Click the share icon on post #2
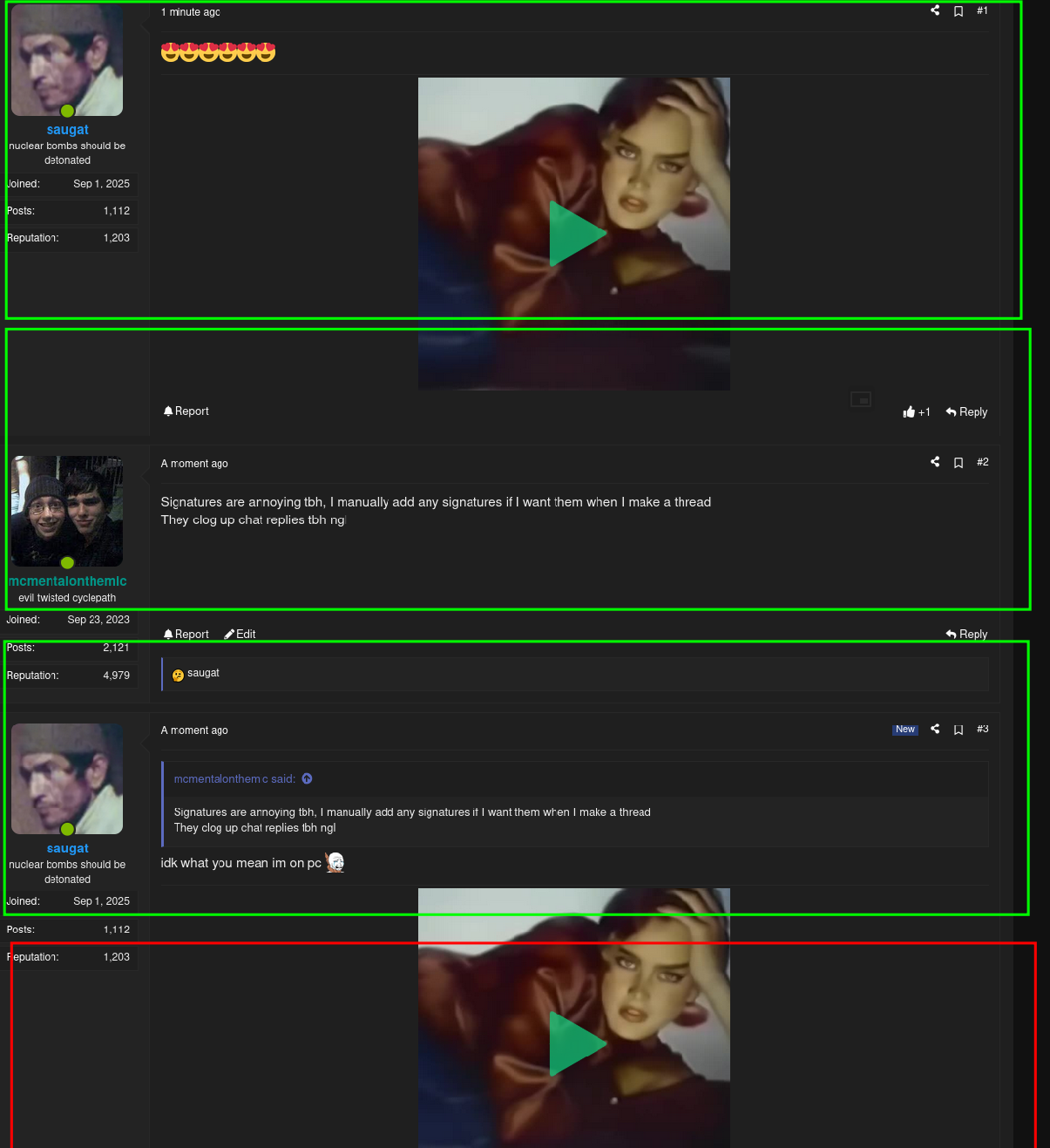Screen dimensions: 1050x1148 [934, 462]
